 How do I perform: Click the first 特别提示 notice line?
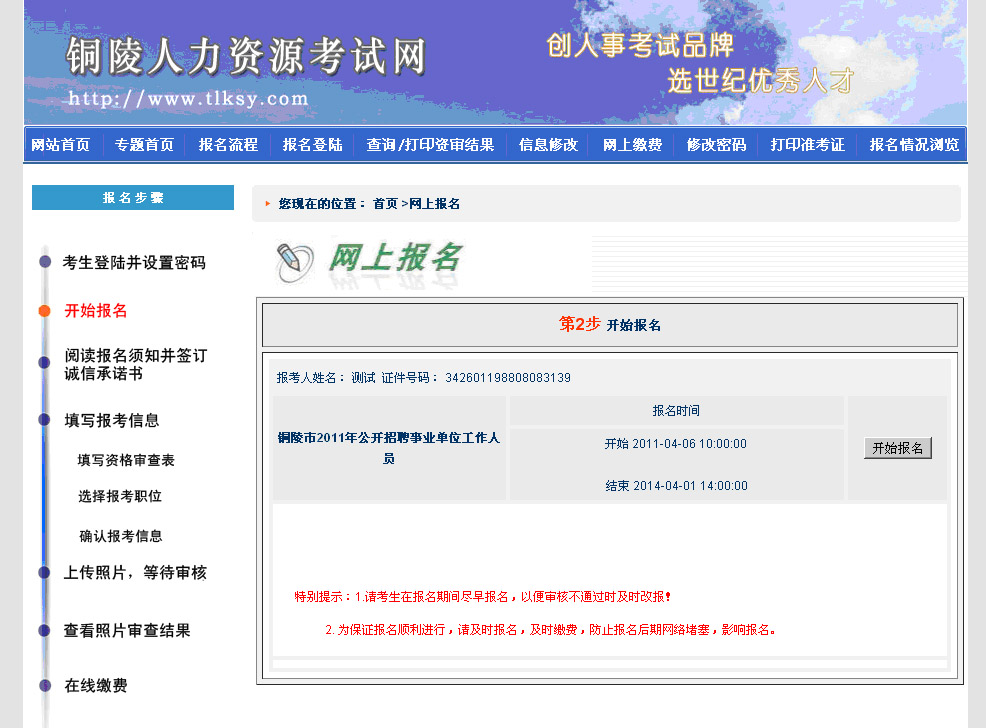(483, 597)
